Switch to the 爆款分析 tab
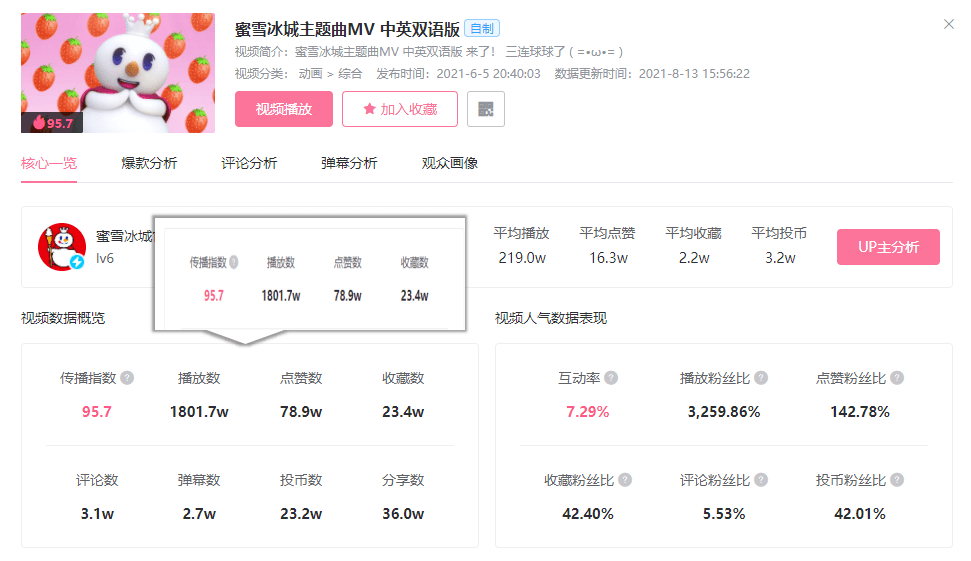The image size is (971, 561). click(x=149, y=163)
